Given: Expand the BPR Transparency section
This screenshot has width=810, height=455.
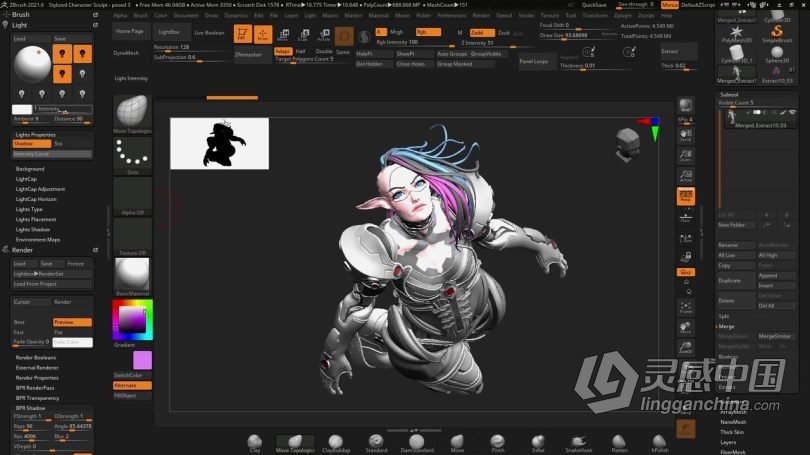Looking at the screenshot, I should [x=37, y=398].
